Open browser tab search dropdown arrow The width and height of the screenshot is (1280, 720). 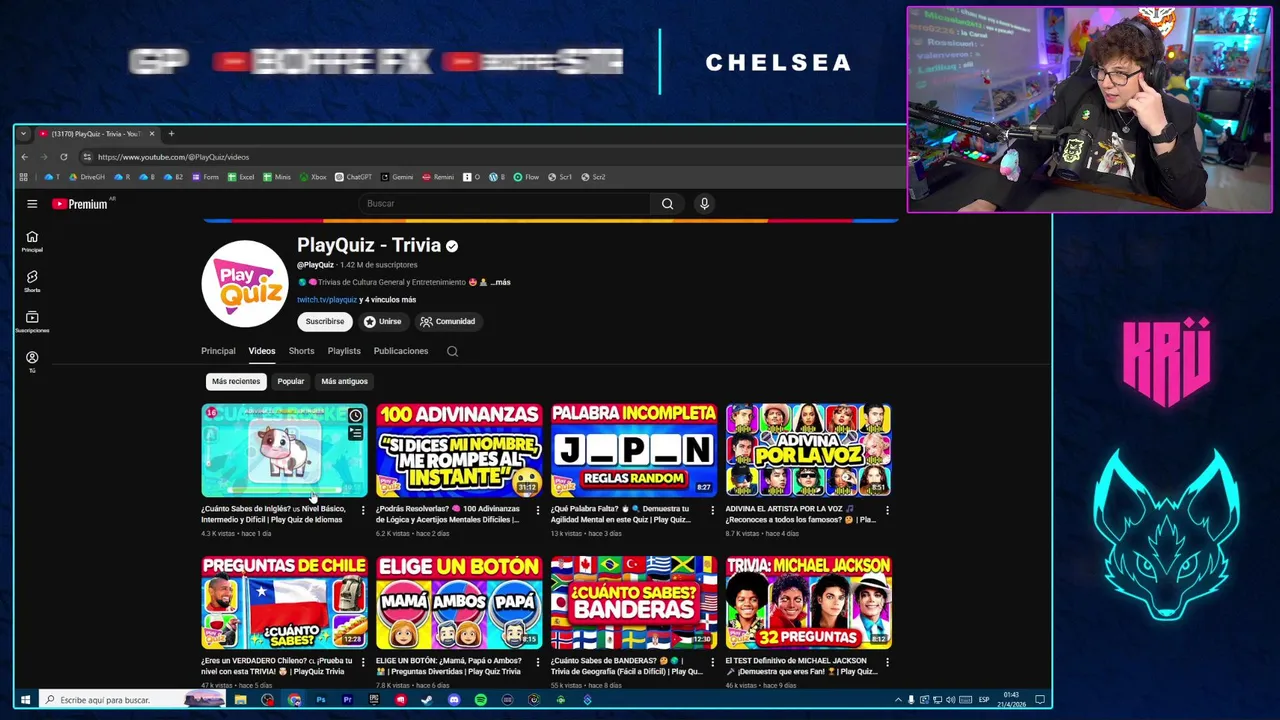pos(23,134)
